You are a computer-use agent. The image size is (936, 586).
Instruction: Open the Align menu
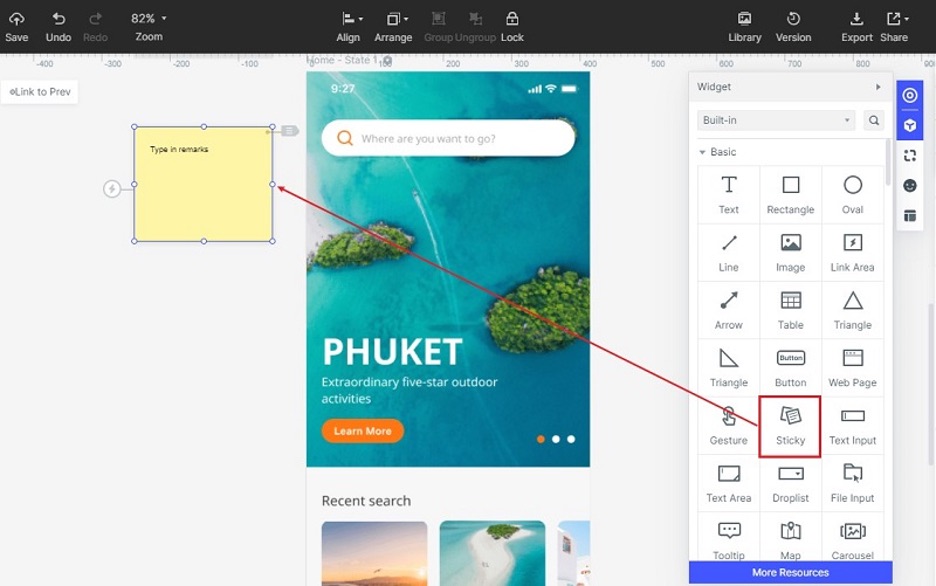[349, 26]
